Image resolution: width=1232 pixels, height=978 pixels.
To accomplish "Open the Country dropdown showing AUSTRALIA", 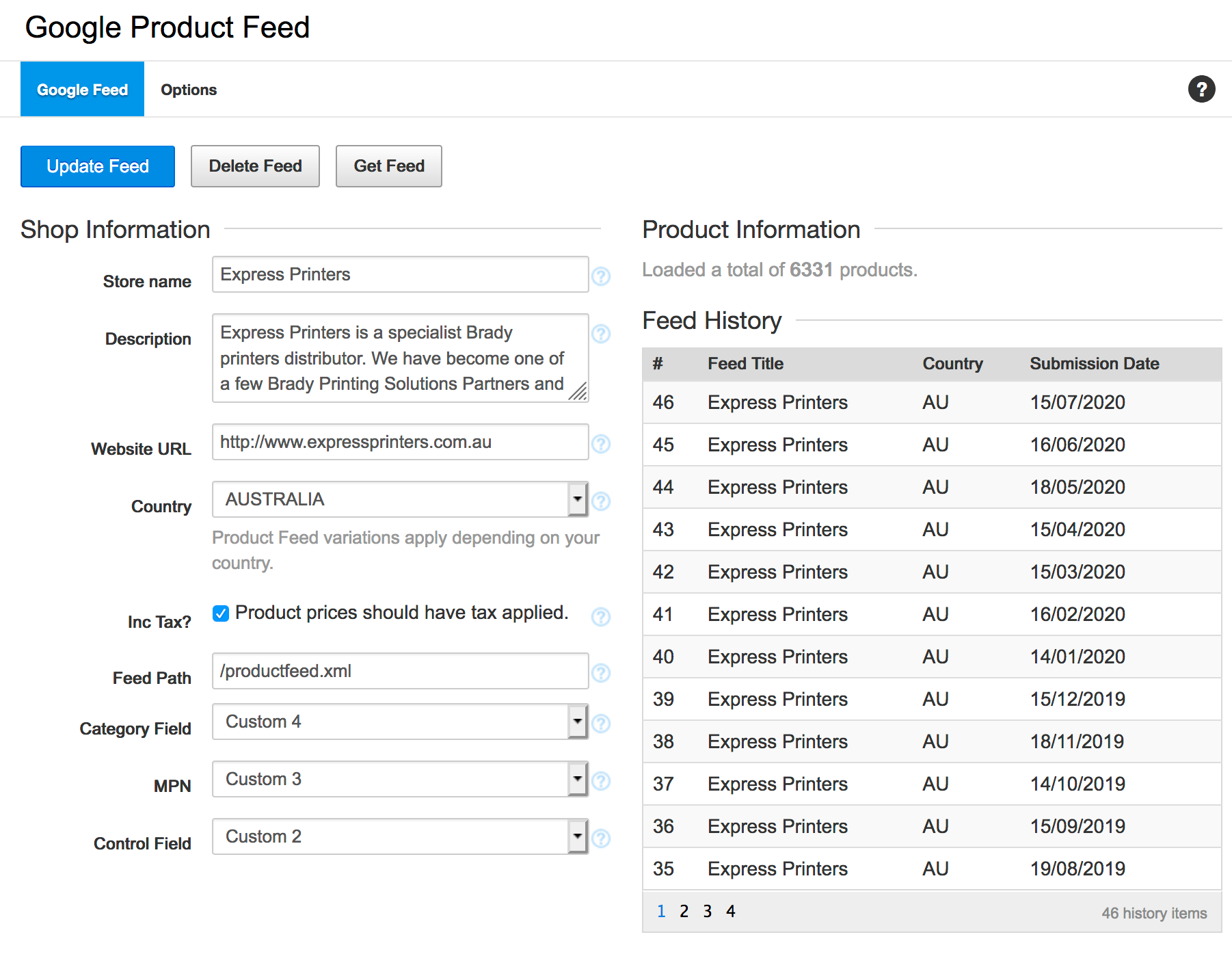I will pos(400,499).
